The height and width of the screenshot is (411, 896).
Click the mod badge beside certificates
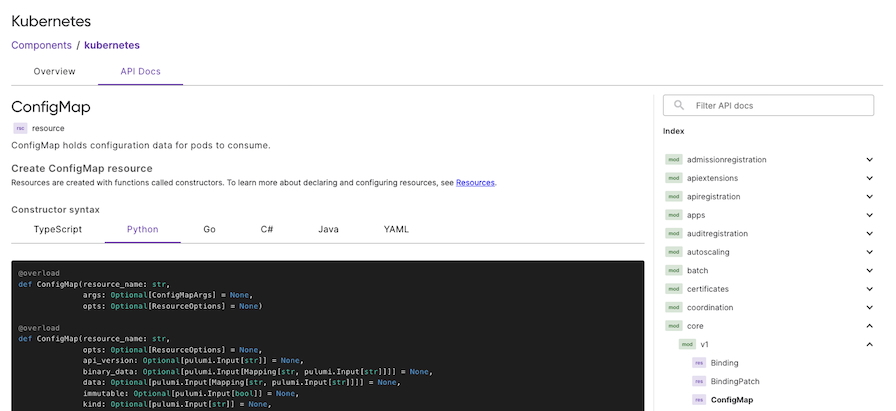pos(674,289)
